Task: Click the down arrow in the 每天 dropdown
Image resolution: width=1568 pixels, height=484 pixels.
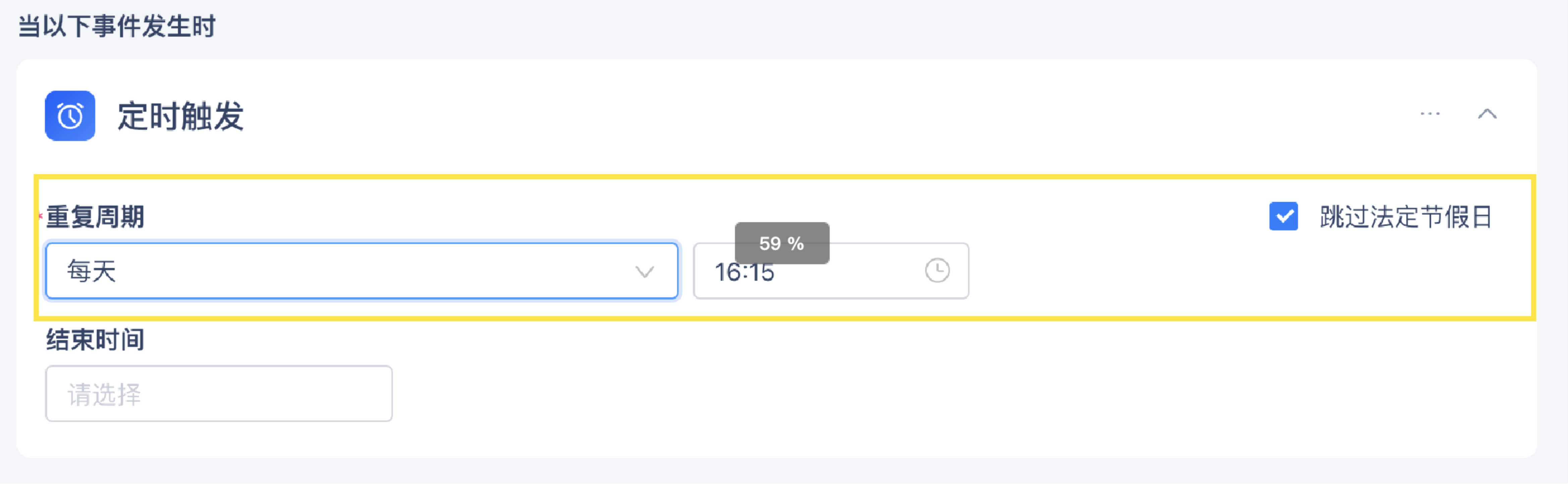Action: pos(645,271)
